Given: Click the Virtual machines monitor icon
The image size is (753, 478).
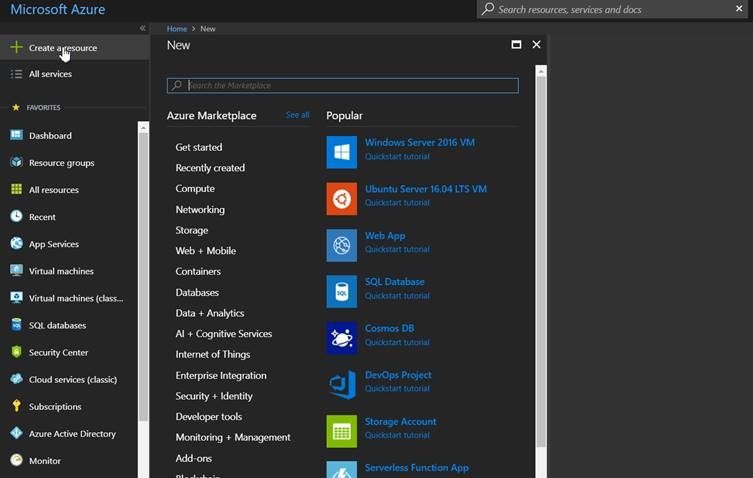Looking at the screenshot, I should point(16,270).
